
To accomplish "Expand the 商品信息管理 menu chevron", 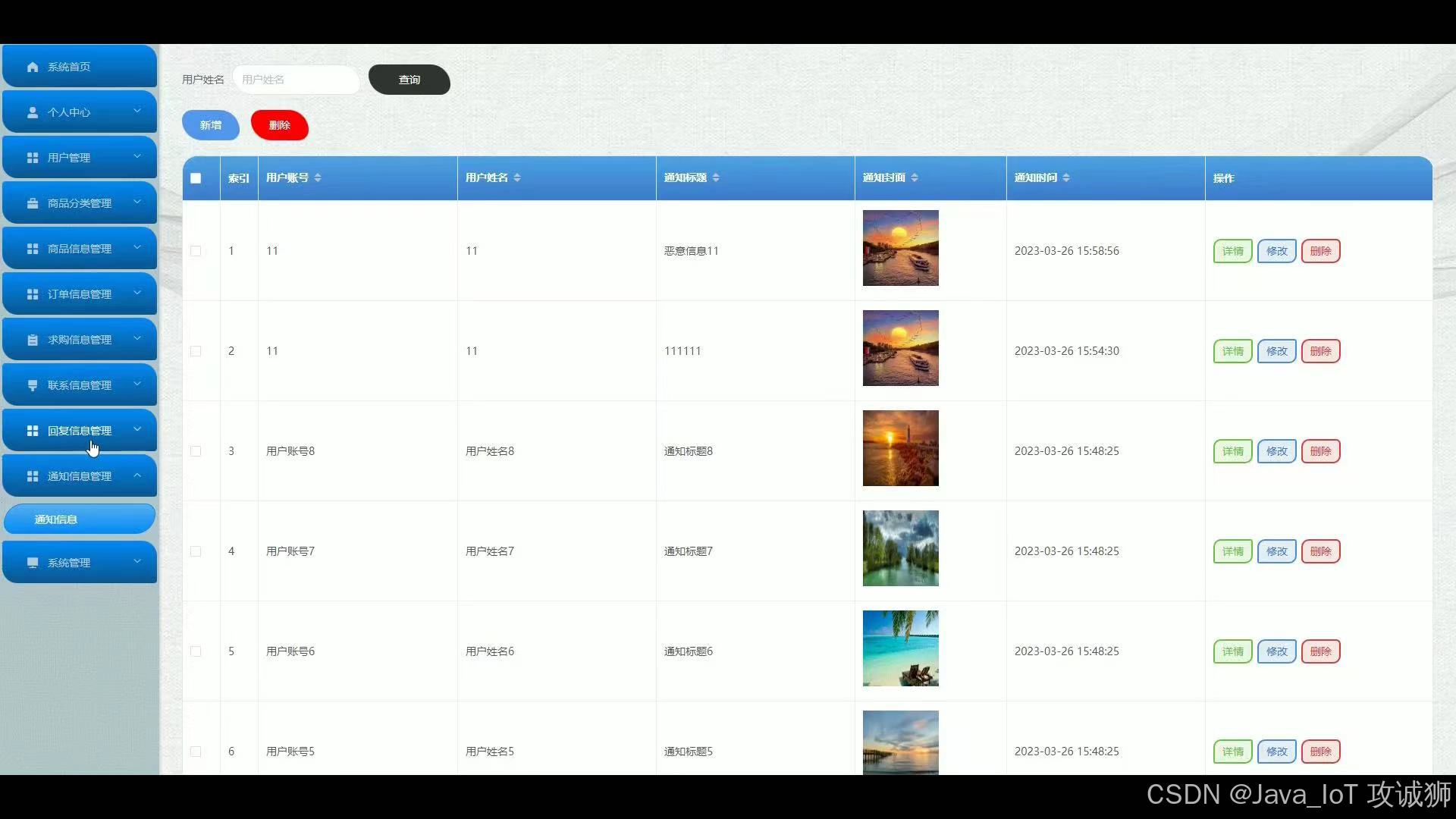I will [137, 248].
